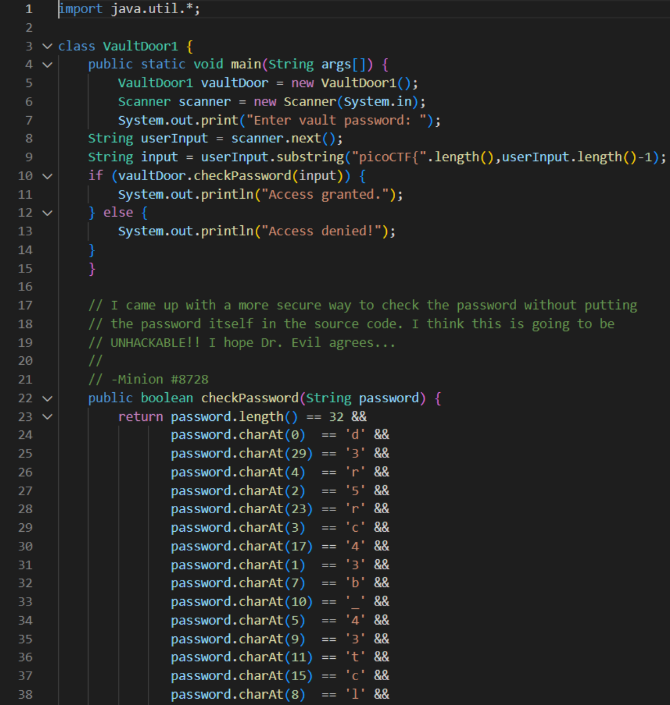Screen dimensions: 670x705
Task: Click line number 1 in the gutter
Action: click(x=28, y=9)
